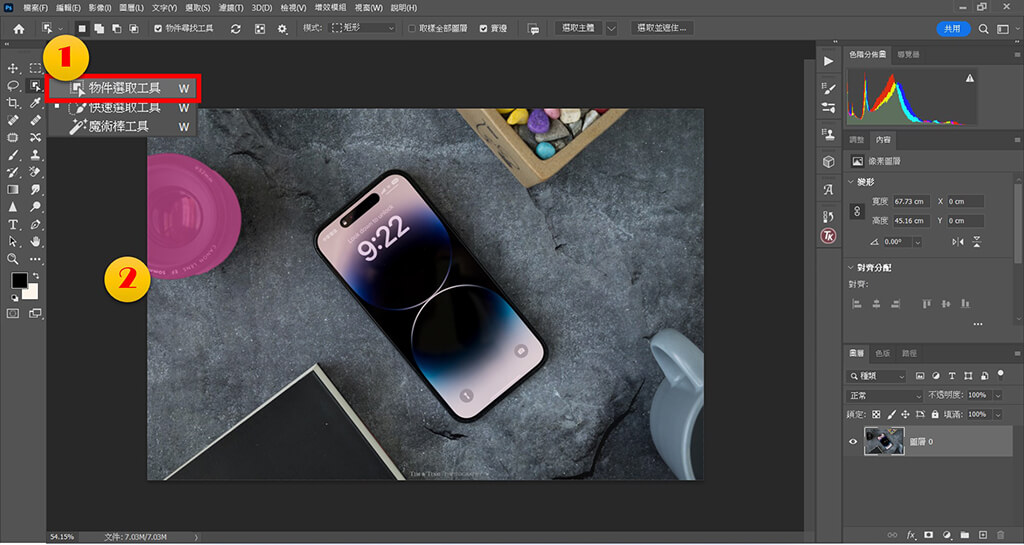Click flip horizontal icon in Properties panel

[x=958, y=241]
